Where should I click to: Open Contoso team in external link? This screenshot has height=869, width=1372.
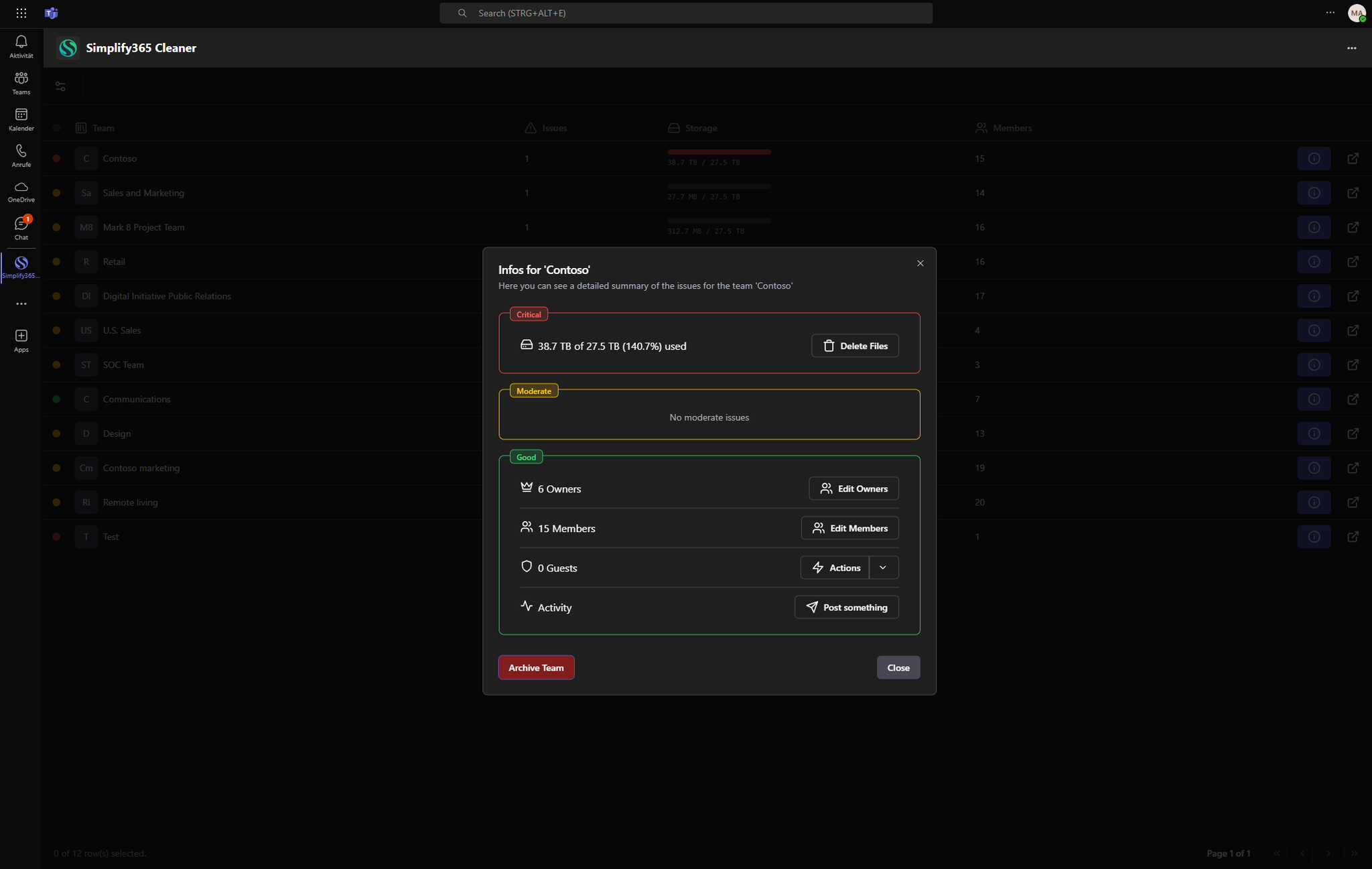tap(1353, 158)
